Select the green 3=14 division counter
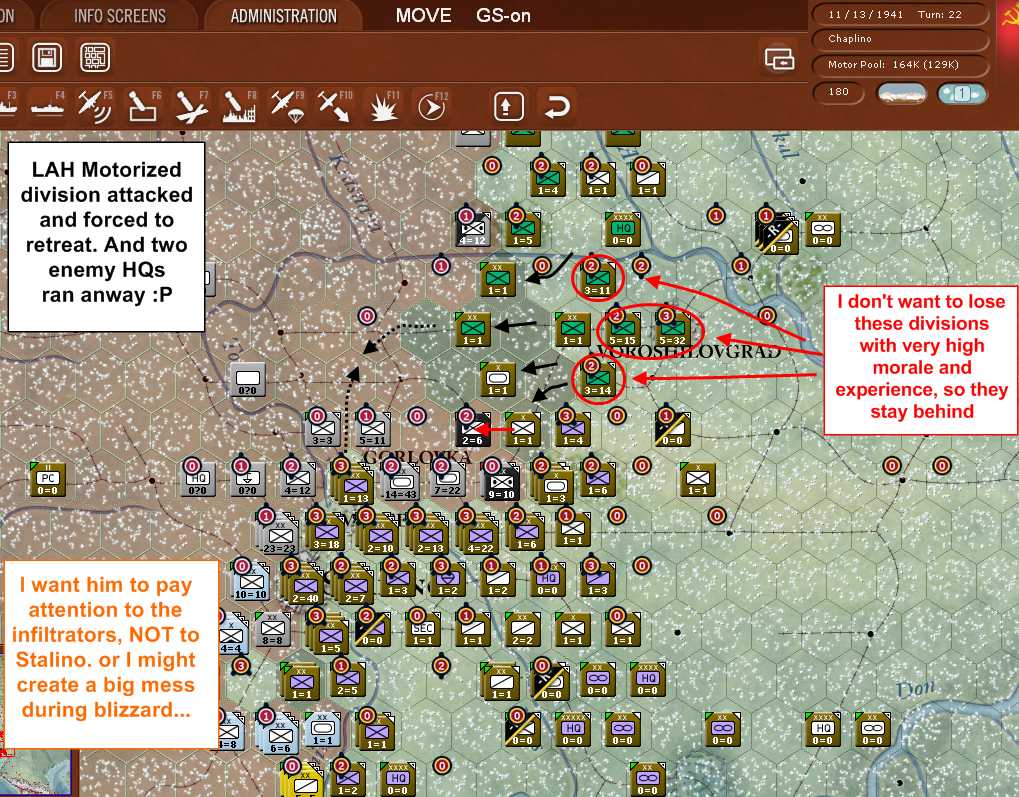This screenshot has width=1019, height=797. point(597,379)
